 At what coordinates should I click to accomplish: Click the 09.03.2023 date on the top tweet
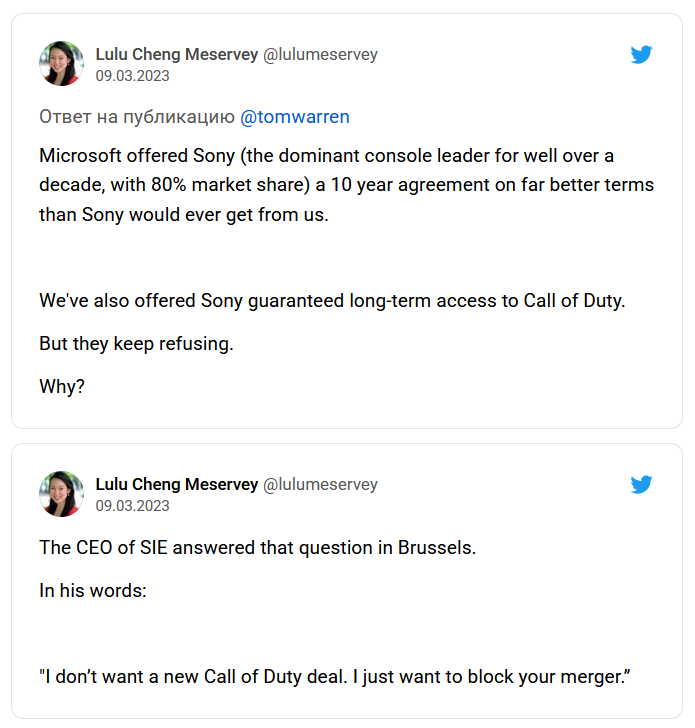132,76
